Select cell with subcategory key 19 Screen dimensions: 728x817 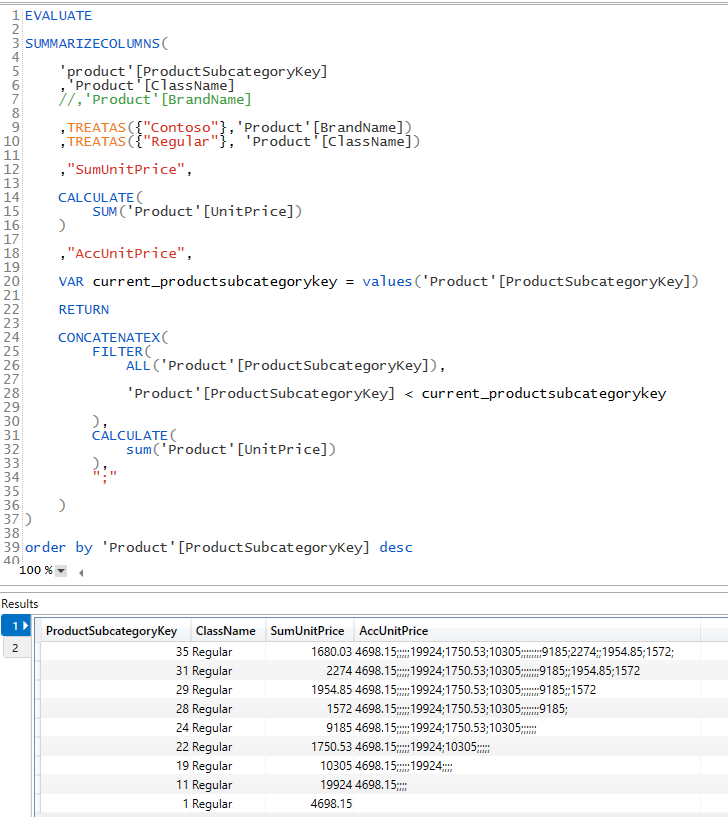coord(116,766)
